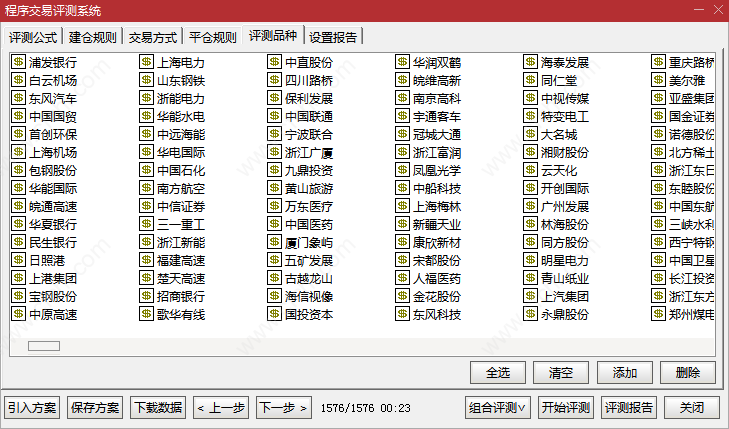Viewport: 729px width, 429px height.
Task: Select 东风科技 in the stock list
Action: (437, 315)
